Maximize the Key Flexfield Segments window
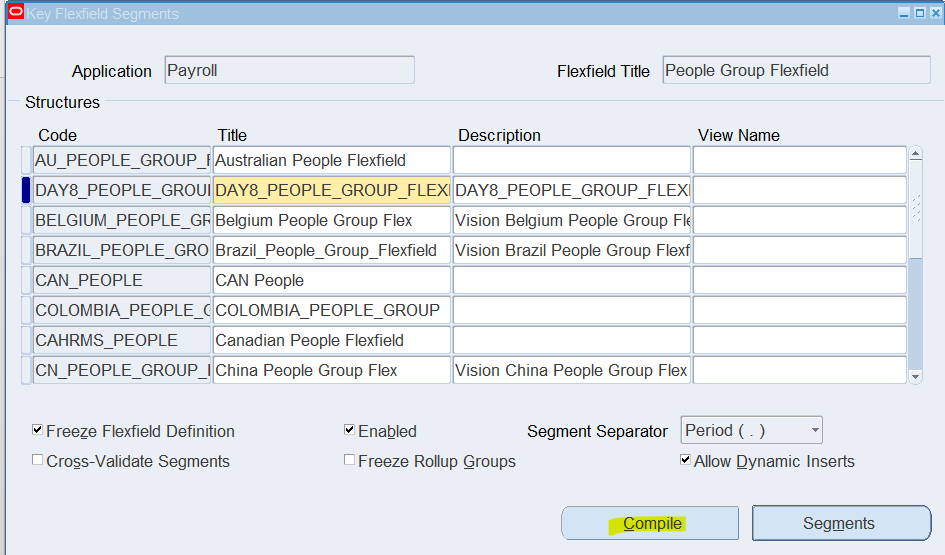Viewport: 945px width, 555px height. click(x=920, y=13)
